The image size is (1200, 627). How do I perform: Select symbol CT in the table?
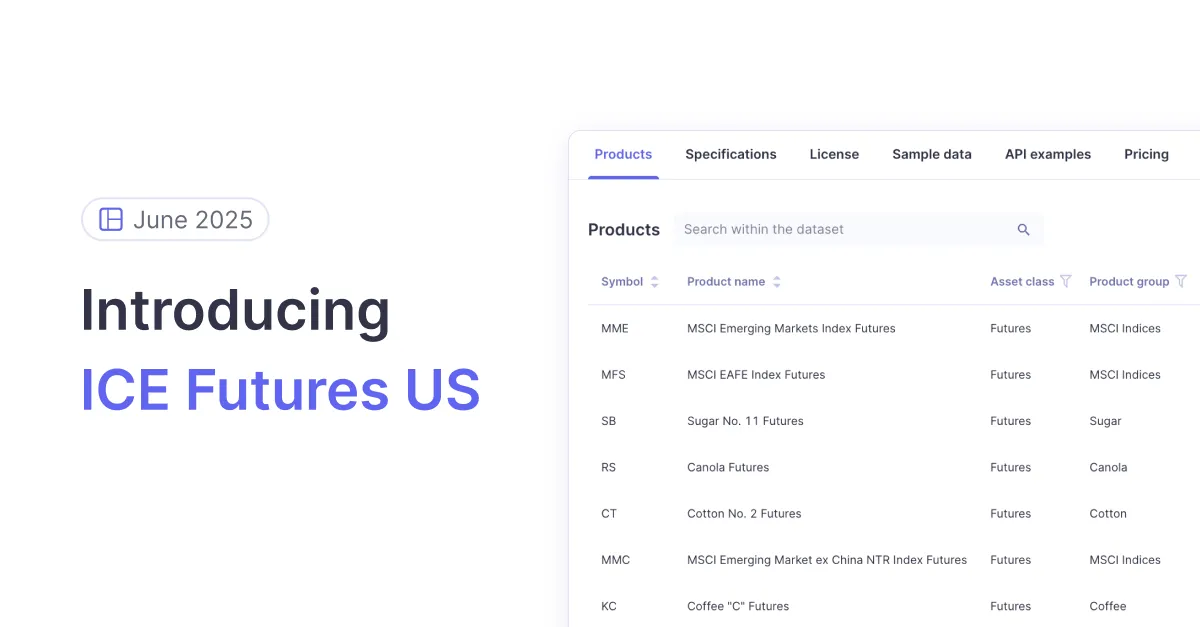tap(609, 514)
